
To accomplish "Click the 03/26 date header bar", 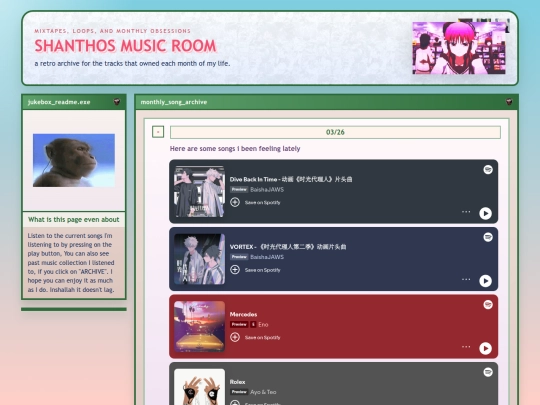I will [335, 132].
